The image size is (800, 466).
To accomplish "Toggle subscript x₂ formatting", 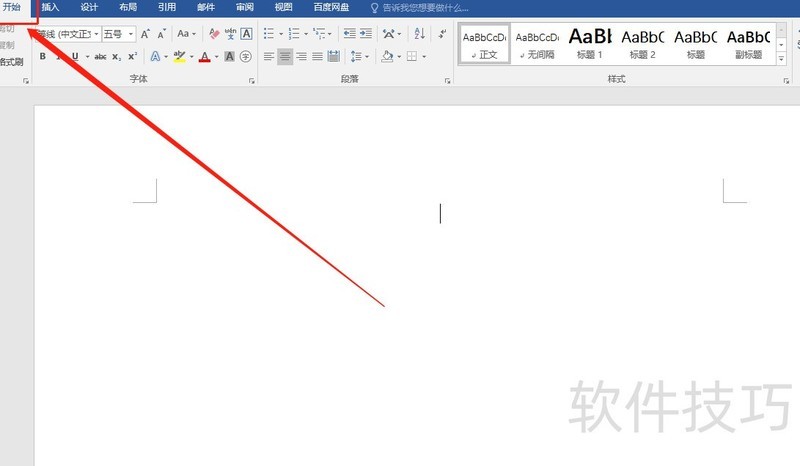I will pyautogui.click(x=117, y=56).
